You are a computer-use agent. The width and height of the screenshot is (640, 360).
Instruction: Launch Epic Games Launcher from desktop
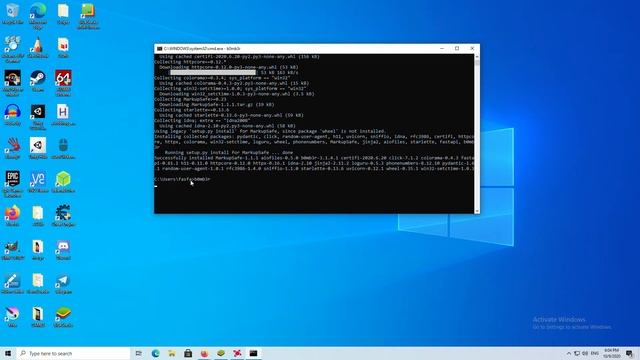click(13, 184)
